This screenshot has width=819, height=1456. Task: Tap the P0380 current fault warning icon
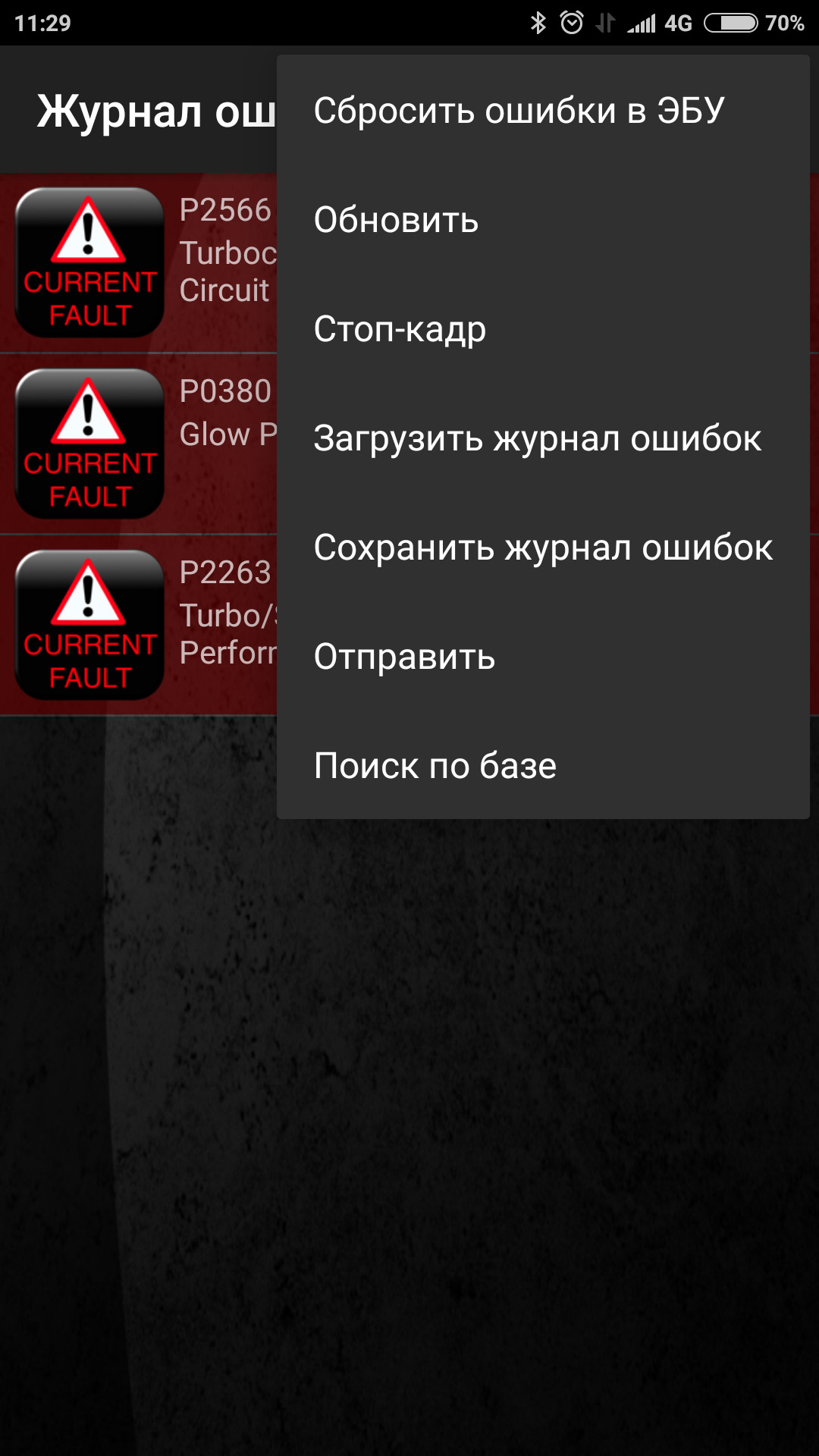pyautogui.click(x=89, y=444)
